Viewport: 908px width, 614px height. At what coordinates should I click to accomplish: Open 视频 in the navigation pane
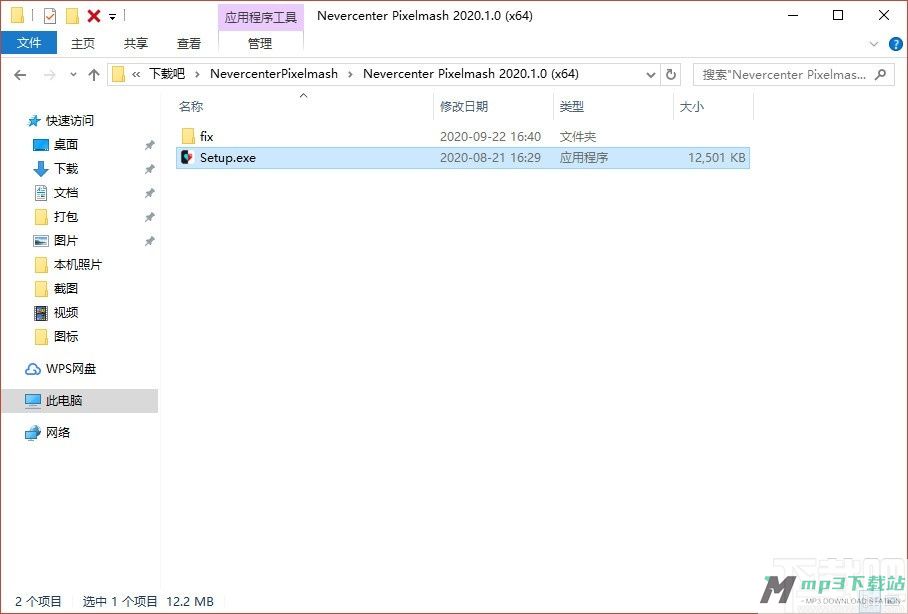click(x=66, y=313)
